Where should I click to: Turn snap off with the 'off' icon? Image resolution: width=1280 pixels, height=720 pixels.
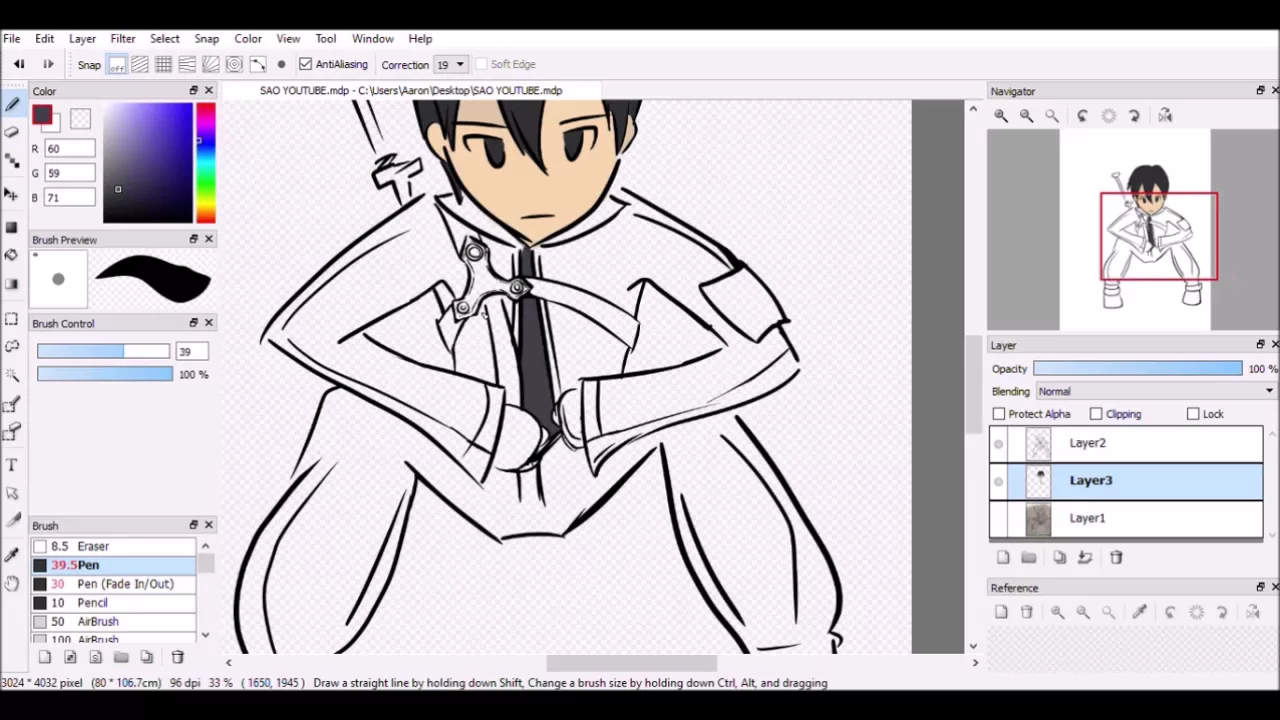tap(117, 64)
